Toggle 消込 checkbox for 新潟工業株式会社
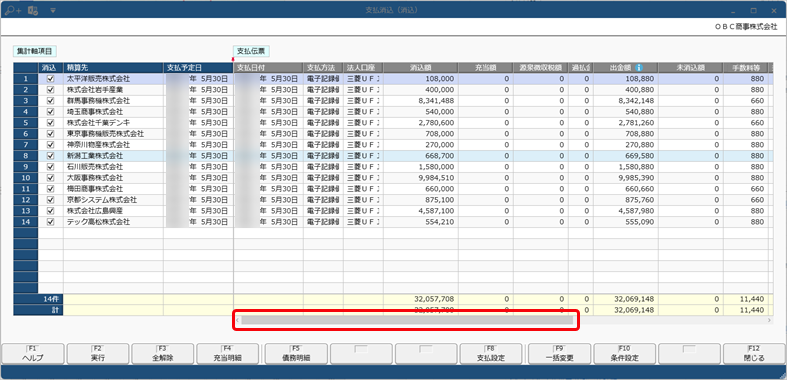 50,156
